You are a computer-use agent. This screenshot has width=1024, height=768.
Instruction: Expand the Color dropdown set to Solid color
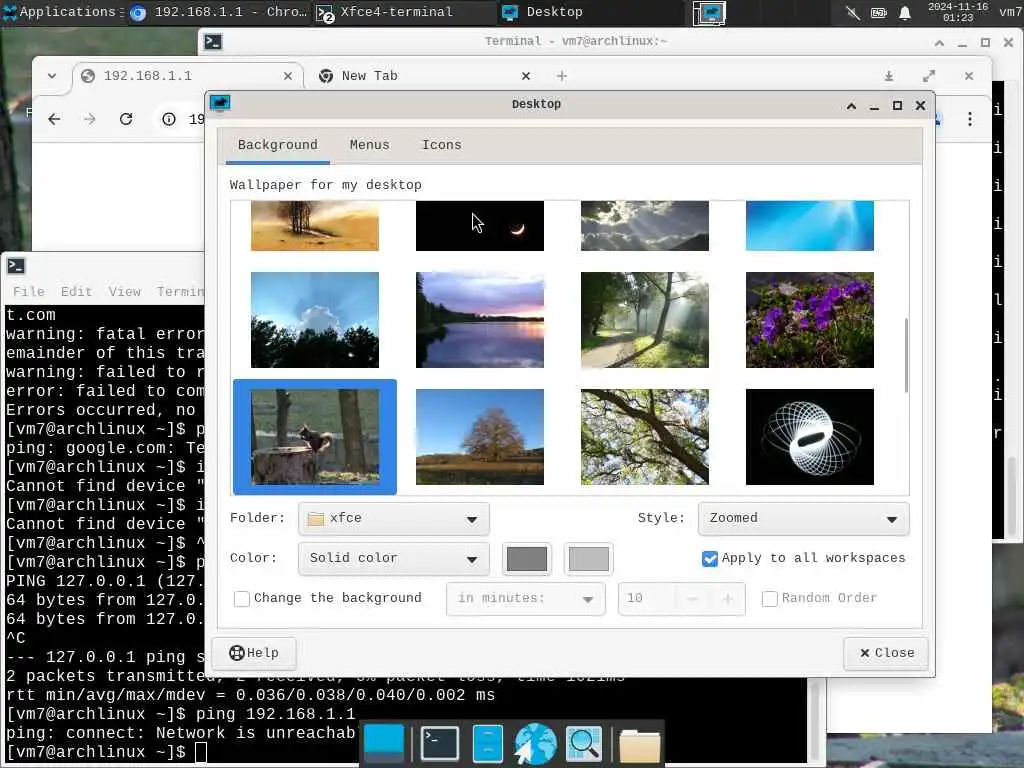click(394, 558)
